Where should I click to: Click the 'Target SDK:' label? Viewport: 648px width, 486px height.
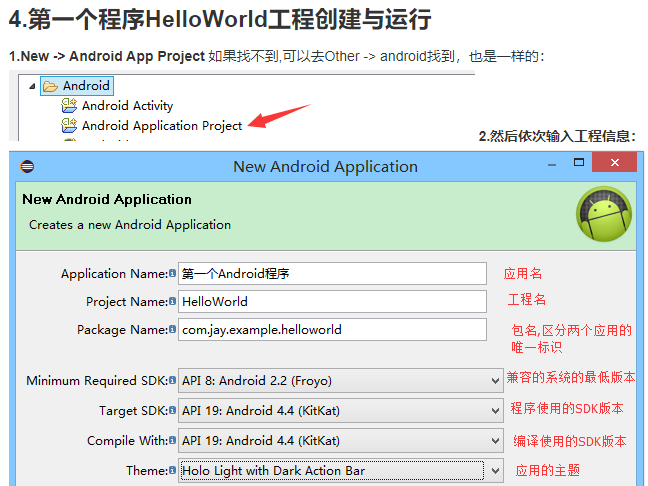tap(133, 411)
